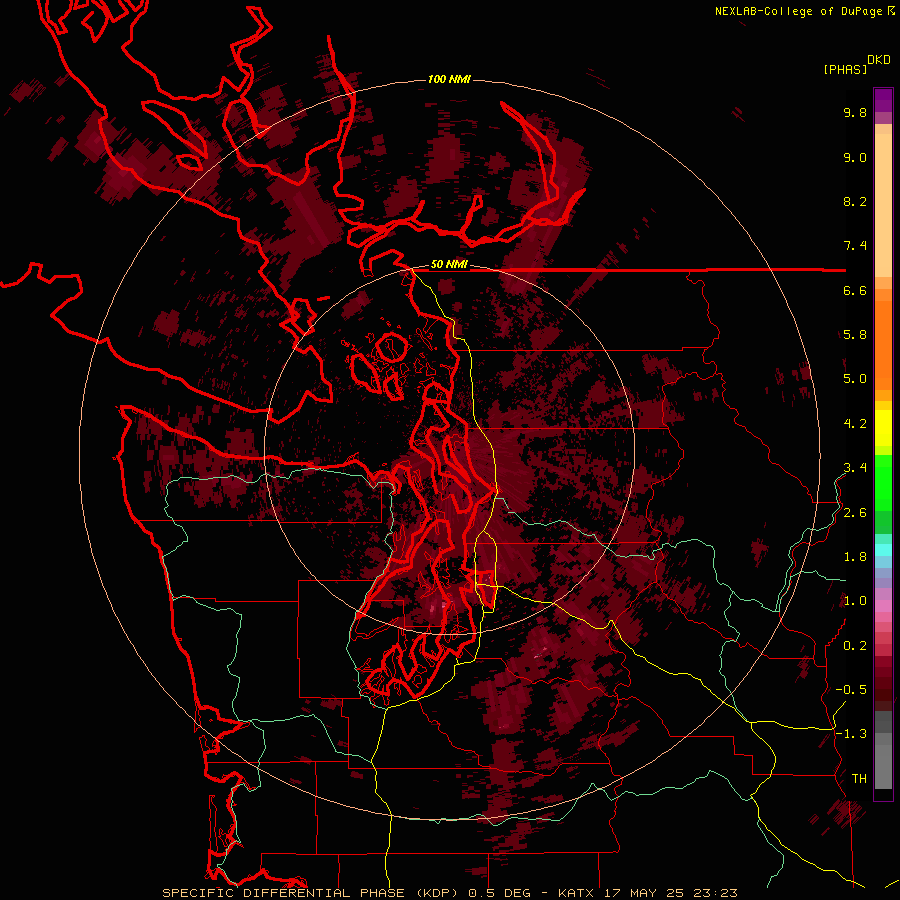Image resolution: width=900 pixels, height=900 pixels.
Task: Click the TH threshold label on the legend
Action: [859, 779]
